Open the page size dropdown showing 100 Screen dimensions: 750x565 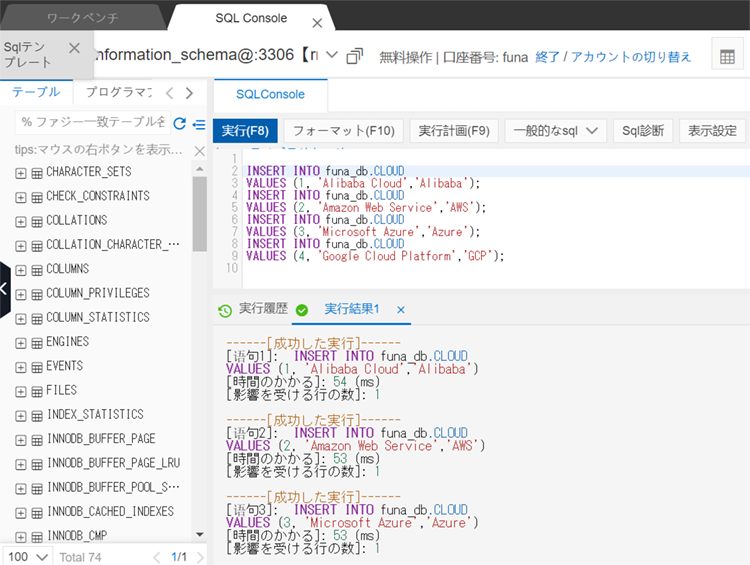(27, 556)
